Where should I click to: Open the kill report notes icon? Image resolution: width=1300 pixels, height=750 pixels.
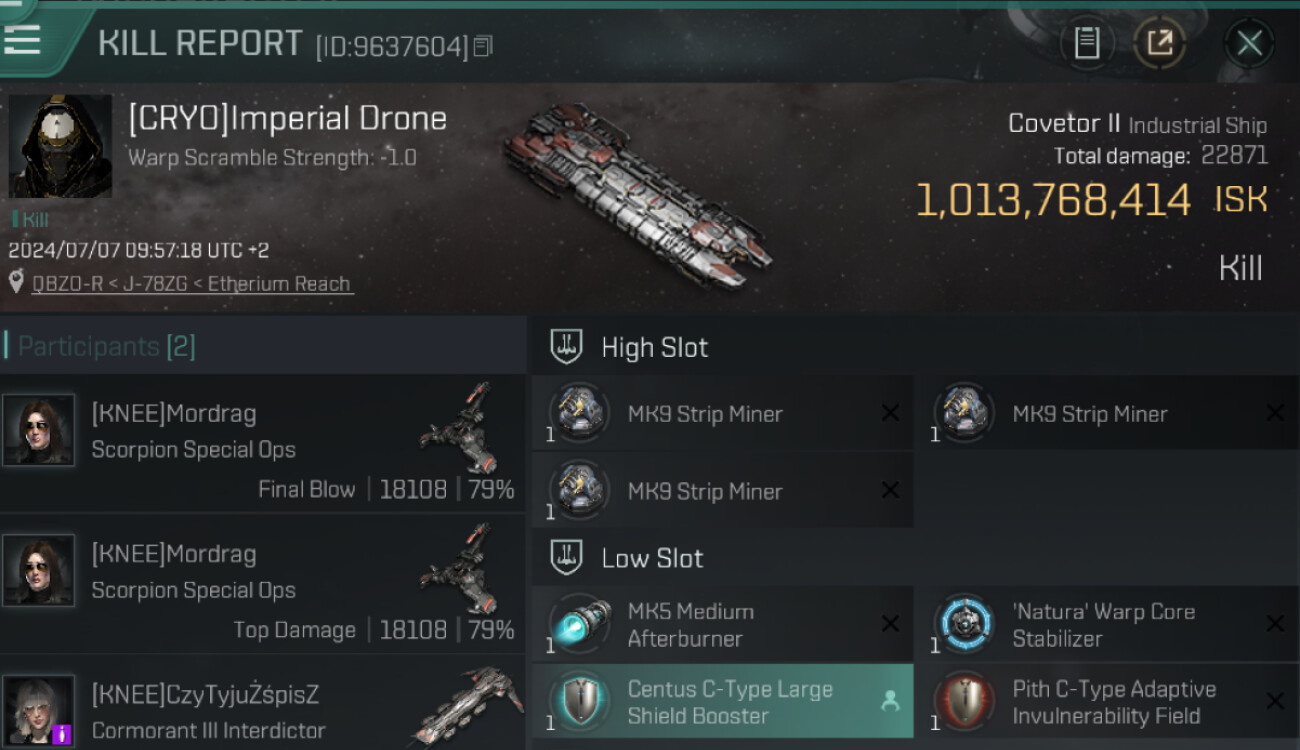point(1087,43)
